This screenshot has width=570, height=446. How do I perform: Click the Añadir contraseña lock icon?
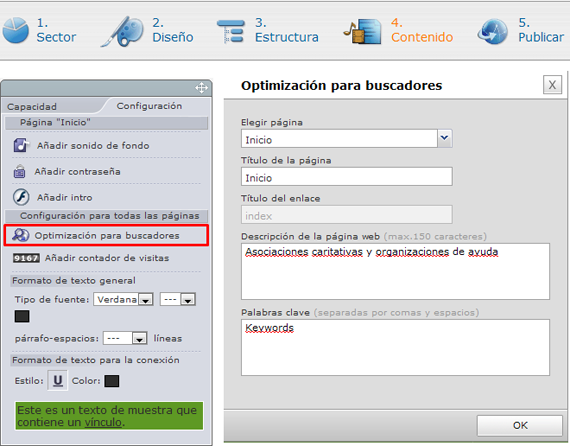pos(19,171)
